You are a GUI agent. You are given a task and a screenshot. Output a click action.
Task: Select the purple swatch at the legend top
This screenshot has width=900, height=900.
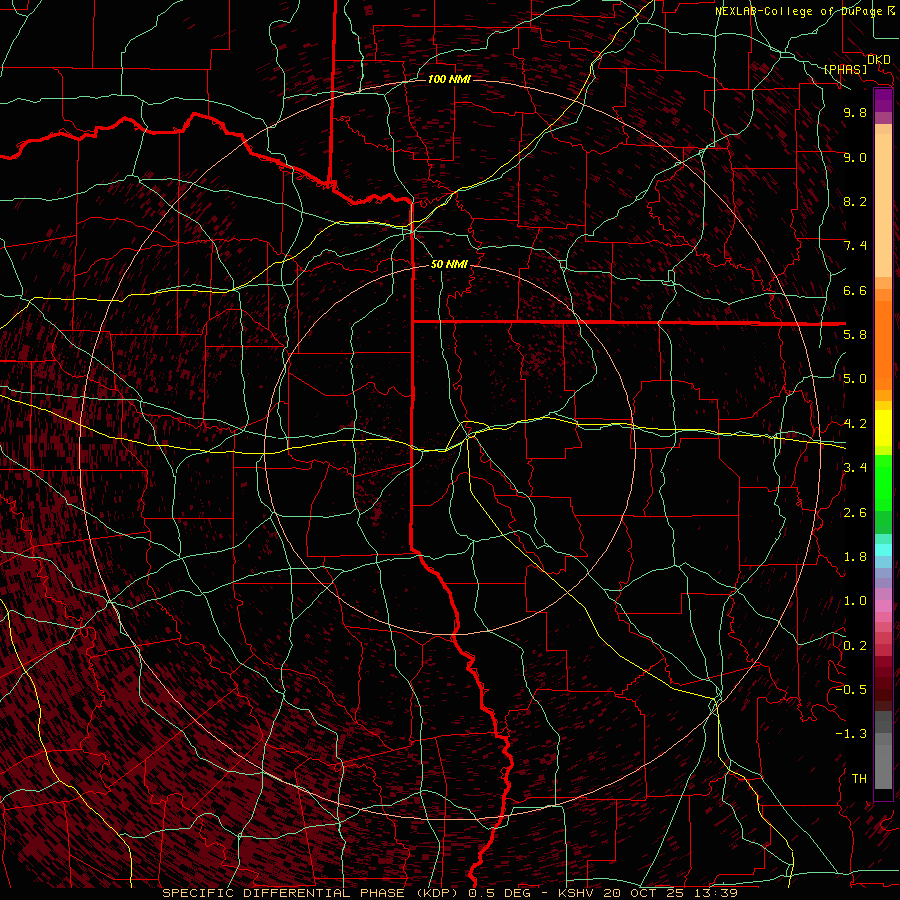(x=883, y=100)
